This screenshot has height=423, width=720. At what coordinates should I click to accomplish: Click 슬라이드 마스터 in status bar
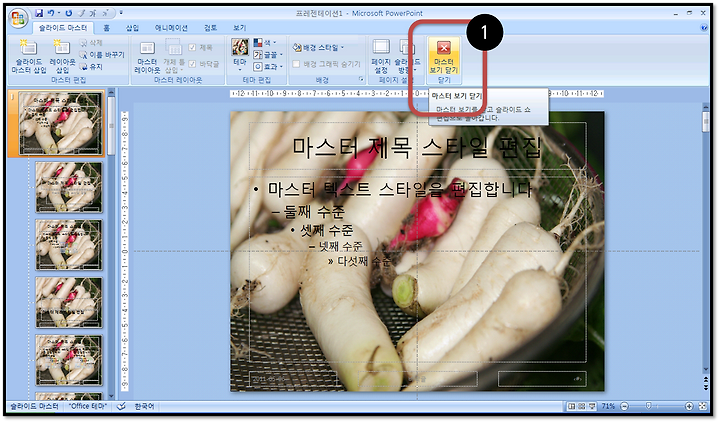(34, 406)
